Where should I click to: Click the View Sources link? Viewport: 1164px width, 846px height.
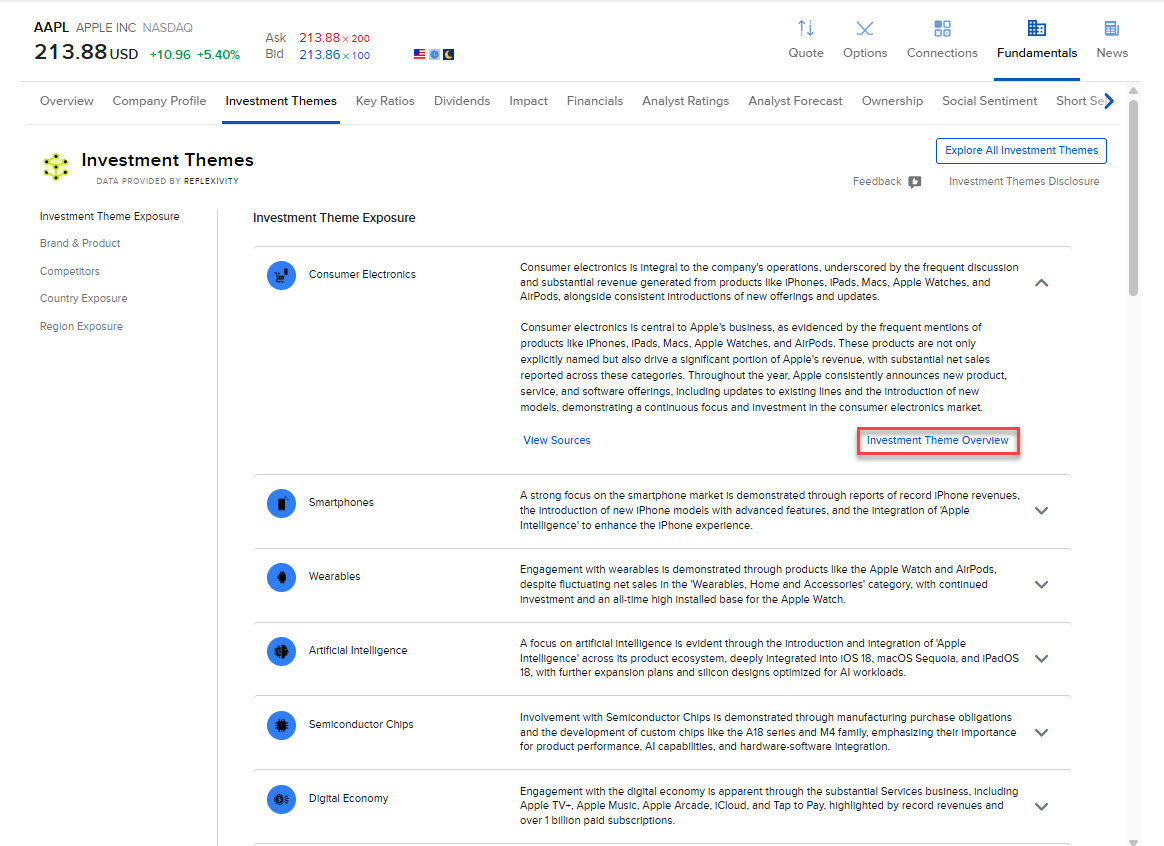[557, 441]
